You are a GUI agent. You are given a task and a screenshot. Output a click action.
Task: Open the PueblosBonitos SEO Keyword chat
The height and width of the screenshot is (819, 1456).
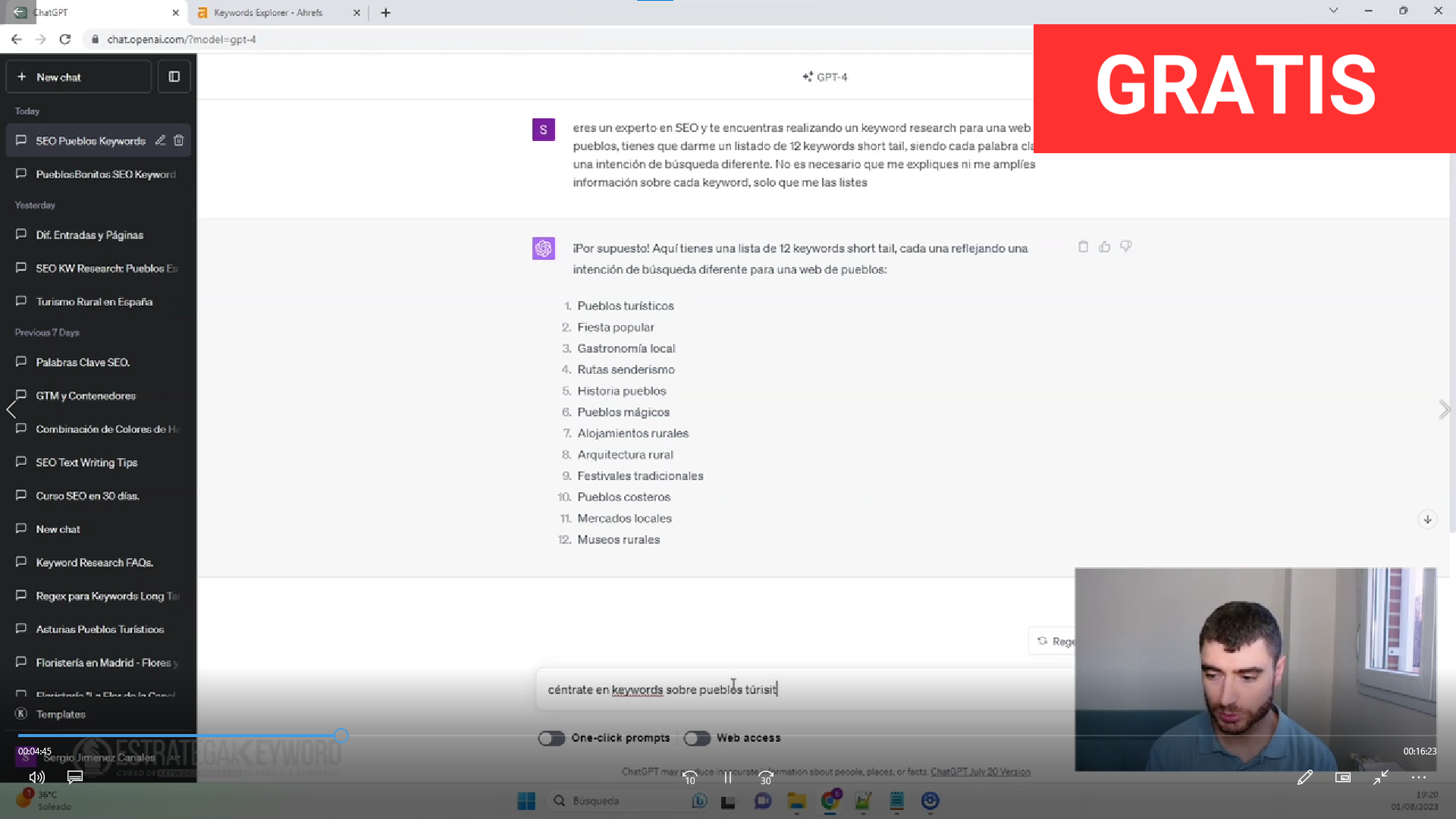99,174
